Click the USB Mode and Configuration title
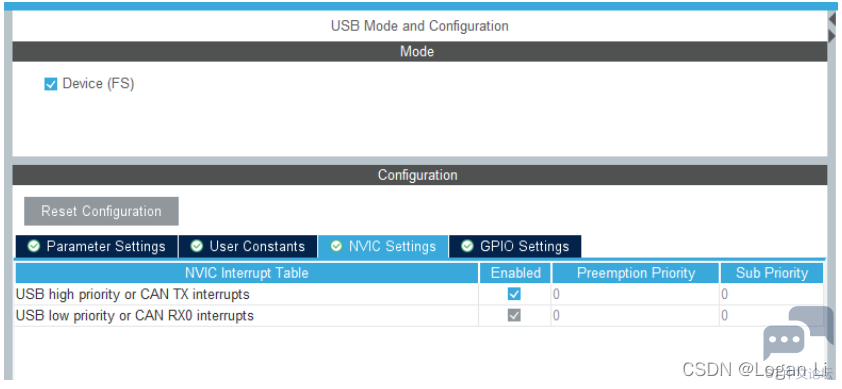The width and height of the screenshot is (842, 389). pos(419,26)
